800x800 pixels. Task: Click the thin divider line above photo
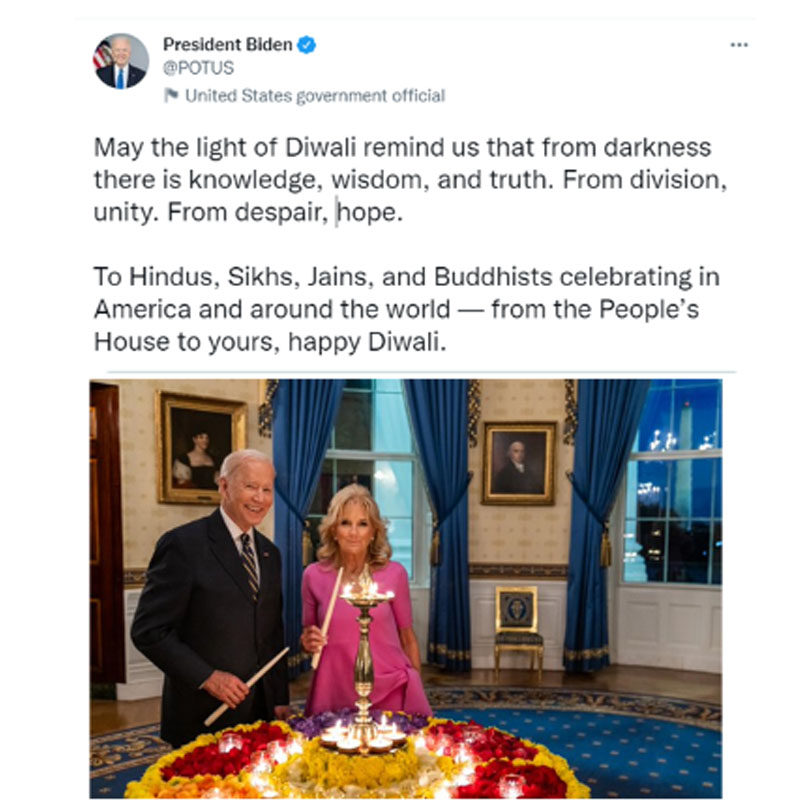(421, 372)
